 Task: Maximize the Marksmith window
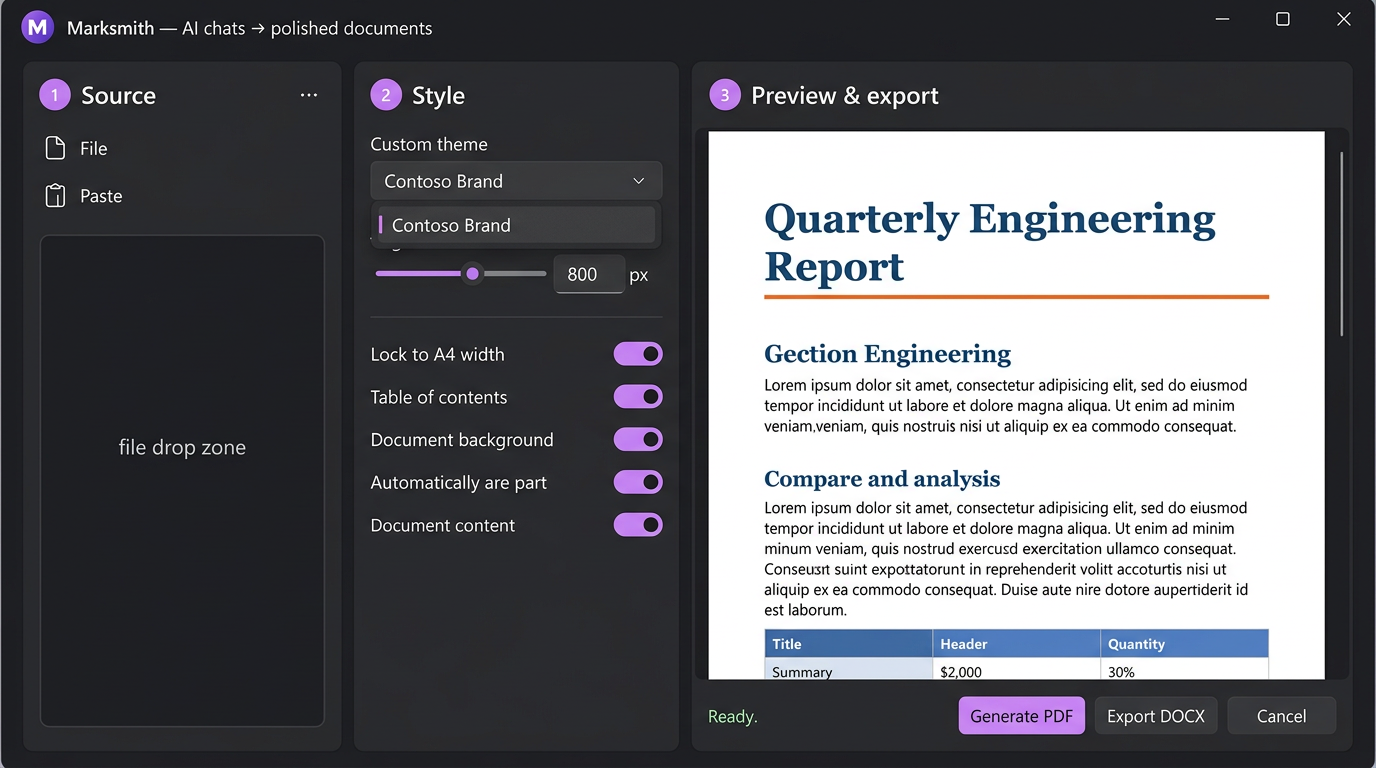pos(1283,19)
